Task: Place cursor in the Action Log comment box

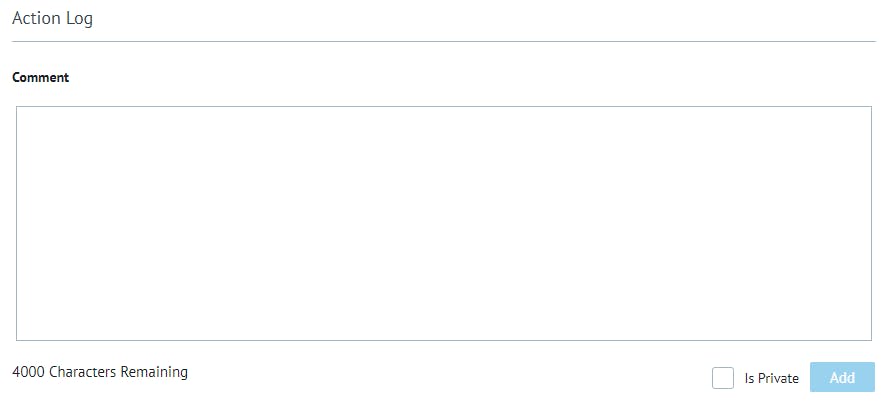Action: tap(443, 223)
